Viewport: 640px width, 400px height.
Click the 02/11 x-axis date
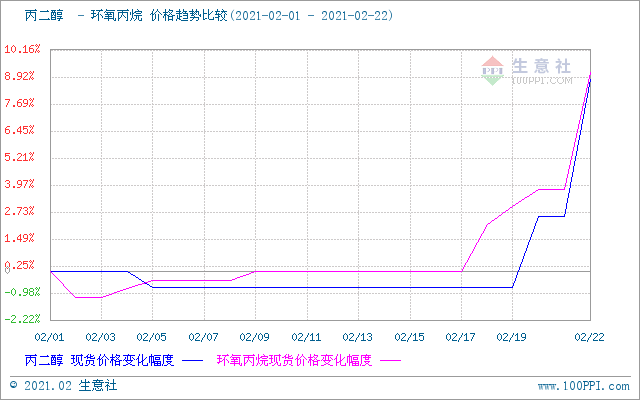[x=306, y=337]
